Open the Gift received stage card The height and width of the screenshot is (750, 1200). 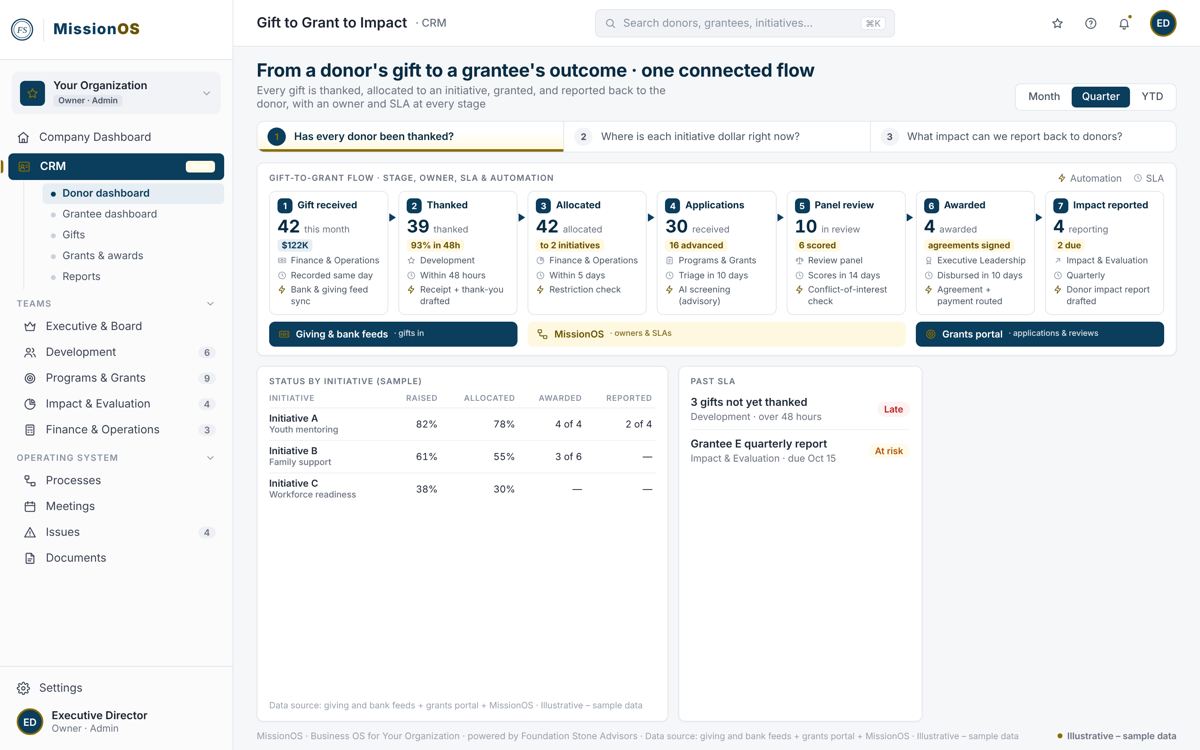coord(328,253)
